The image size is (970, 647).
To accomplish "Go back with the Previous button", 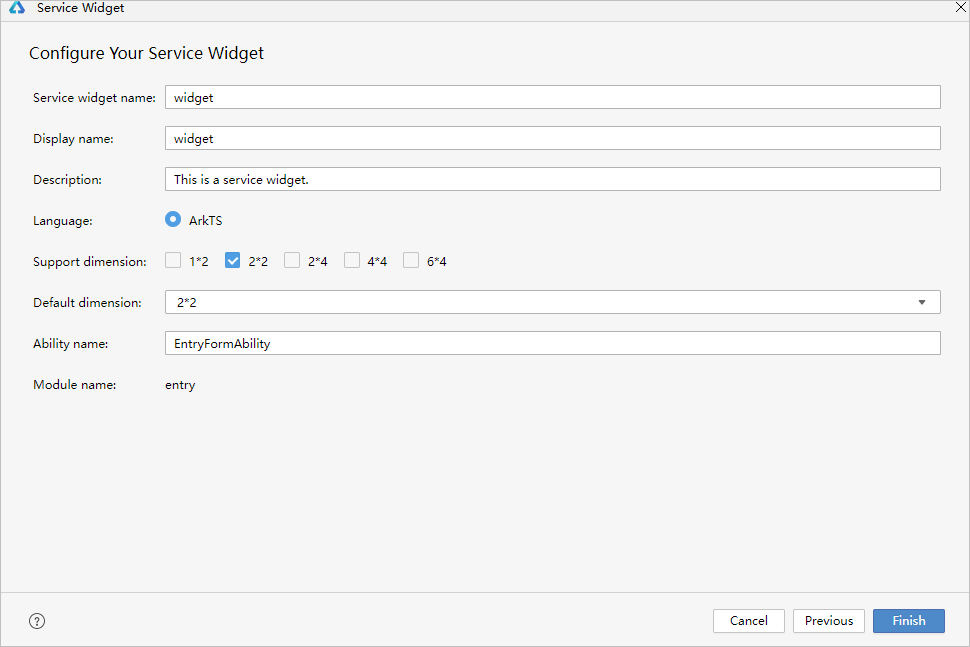I will 828,621.
